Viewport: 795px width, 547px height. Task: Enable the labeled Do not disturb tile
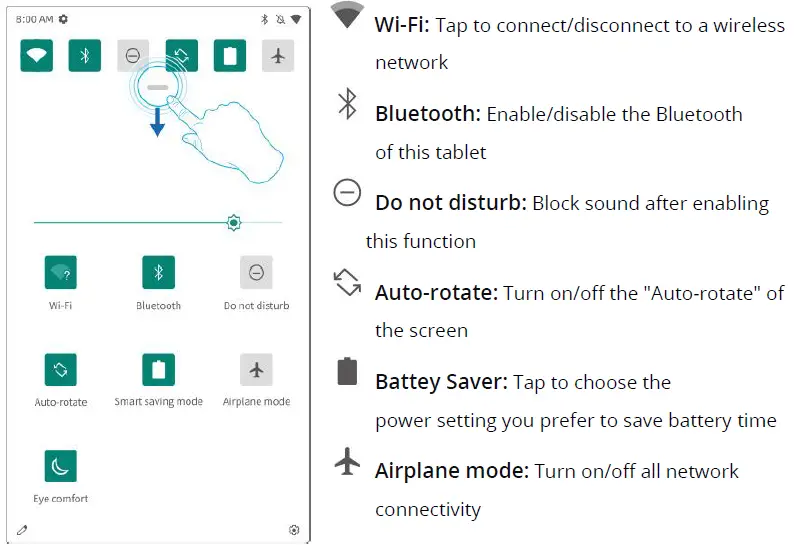pyautogui.click(x=256, y=272)
